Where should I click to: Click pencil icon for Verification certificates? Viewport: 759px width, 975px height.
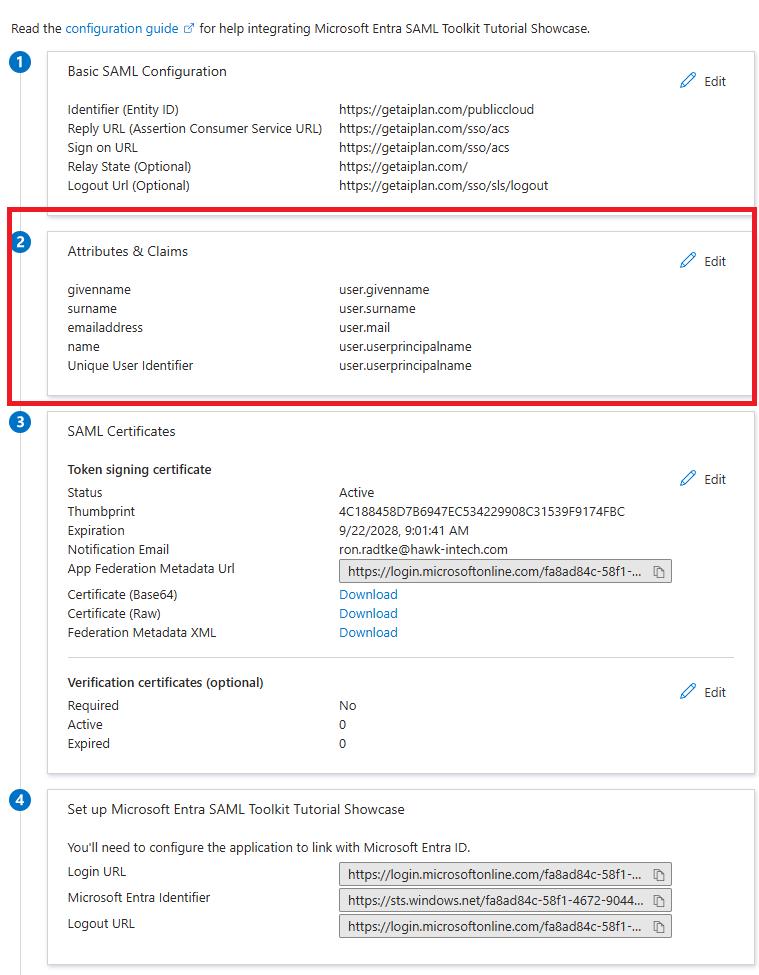pyautogui.click(x=688, y=692)
